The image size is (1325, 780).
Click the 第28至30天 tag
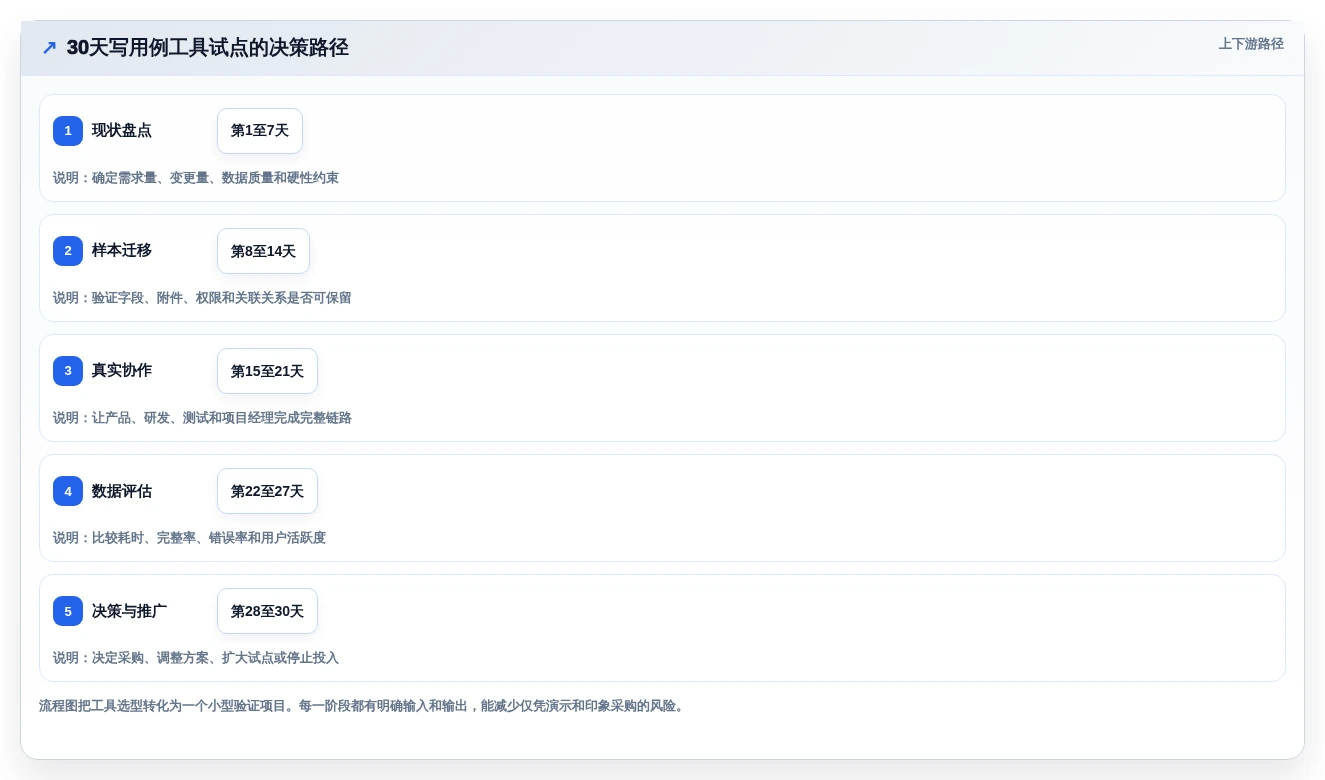(x=267, y=611)
